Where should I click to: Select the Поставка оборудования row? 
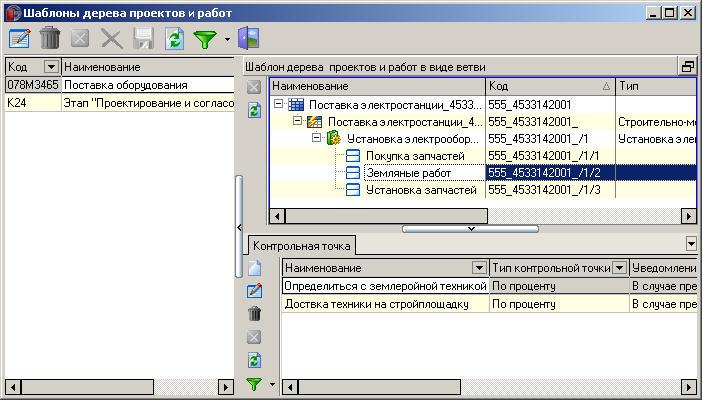coord(120,85)
